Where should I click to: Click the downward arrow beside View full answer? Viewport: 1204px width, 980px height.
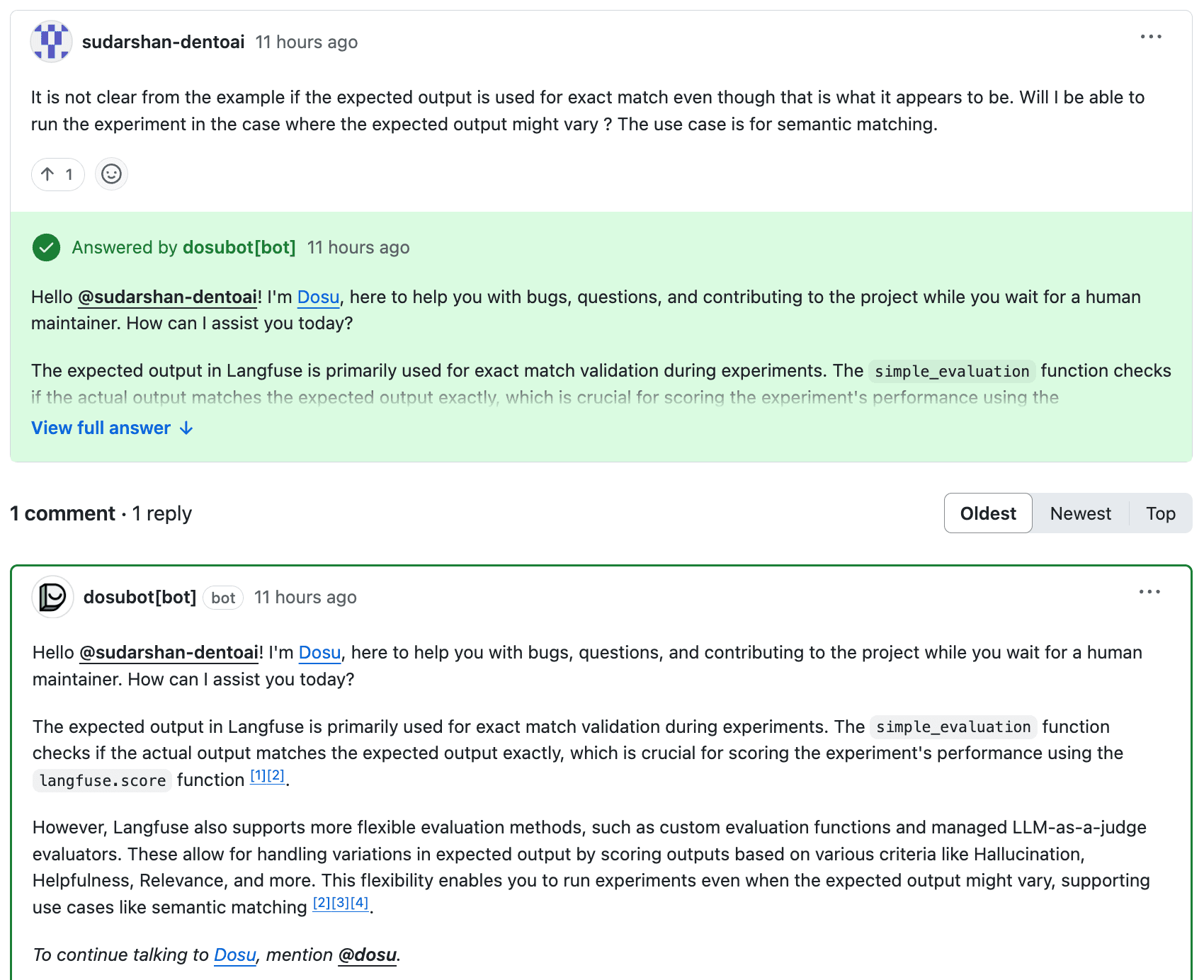pos(186,428)
